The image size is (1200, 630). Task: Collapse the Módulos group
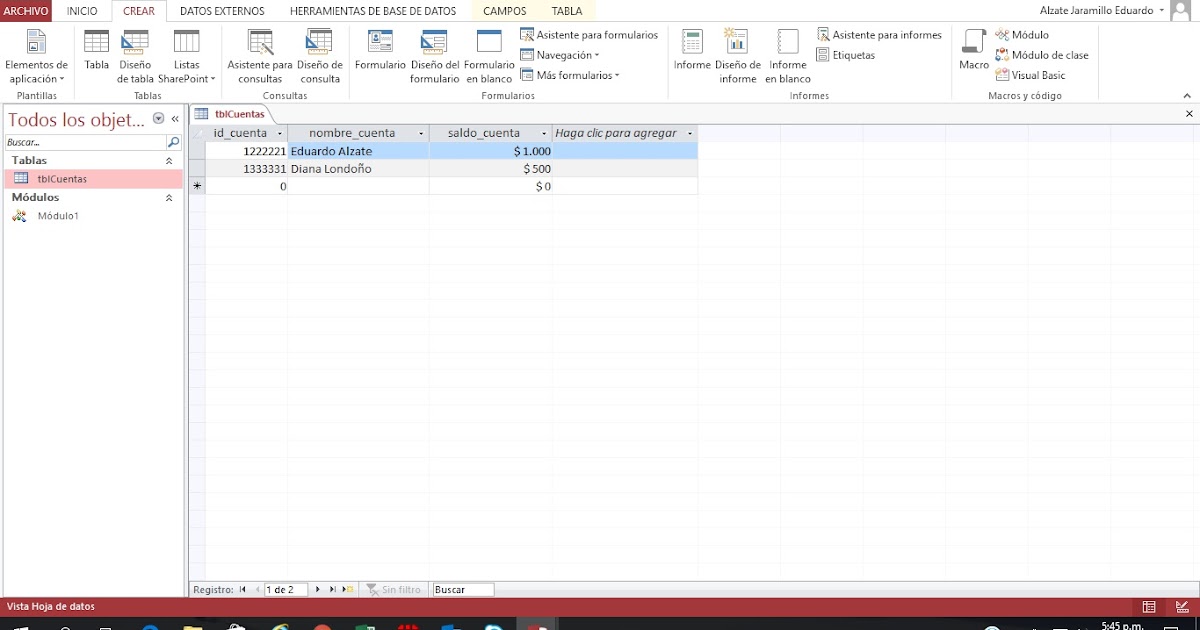tap(169, 197)
